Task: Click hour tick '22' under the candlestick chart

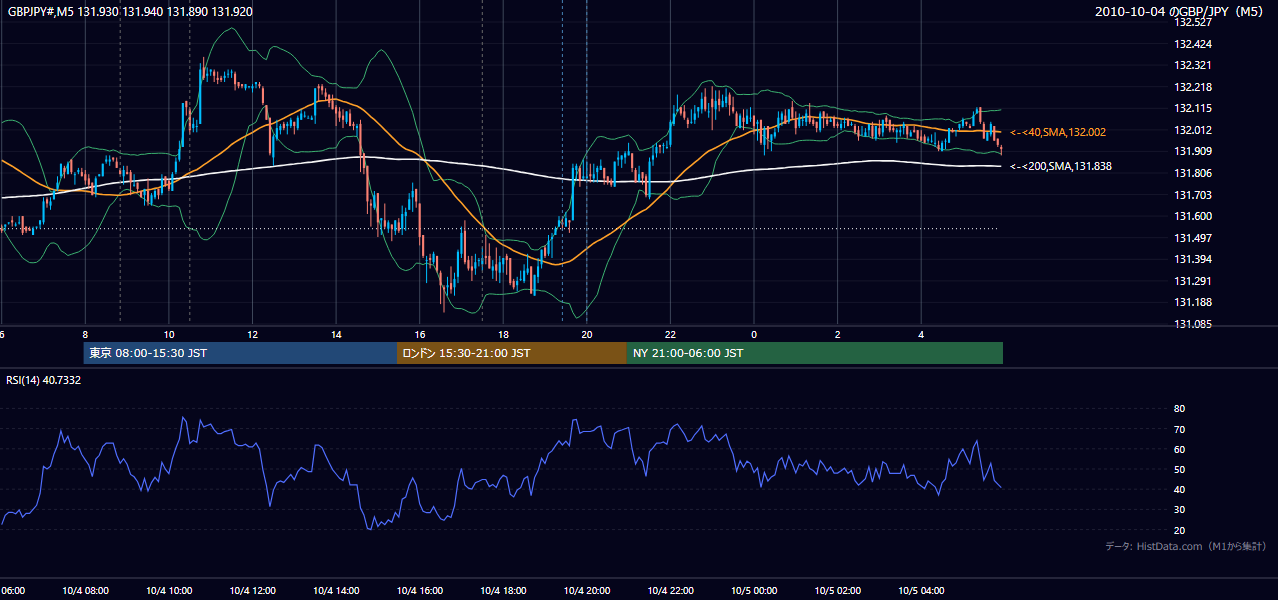Action: point(670,335)
